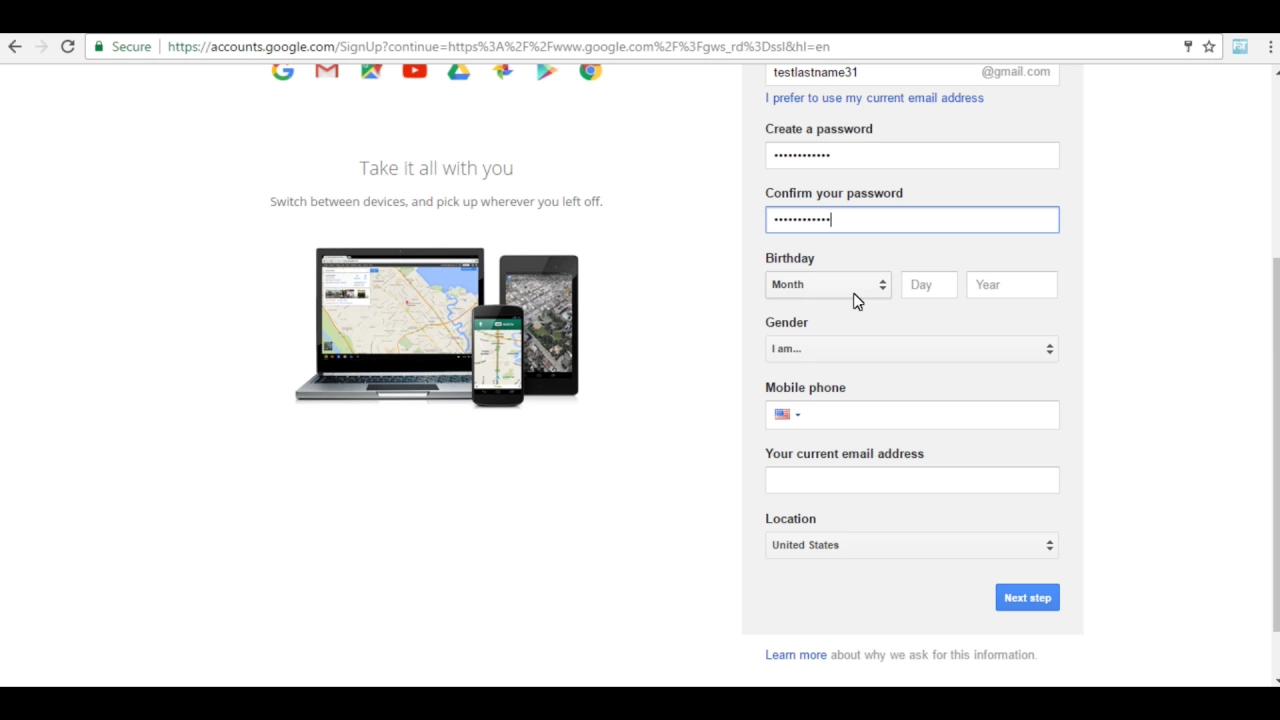The image size is (1280, 720).
Task: Click the address bar URL
Action: 498,46
